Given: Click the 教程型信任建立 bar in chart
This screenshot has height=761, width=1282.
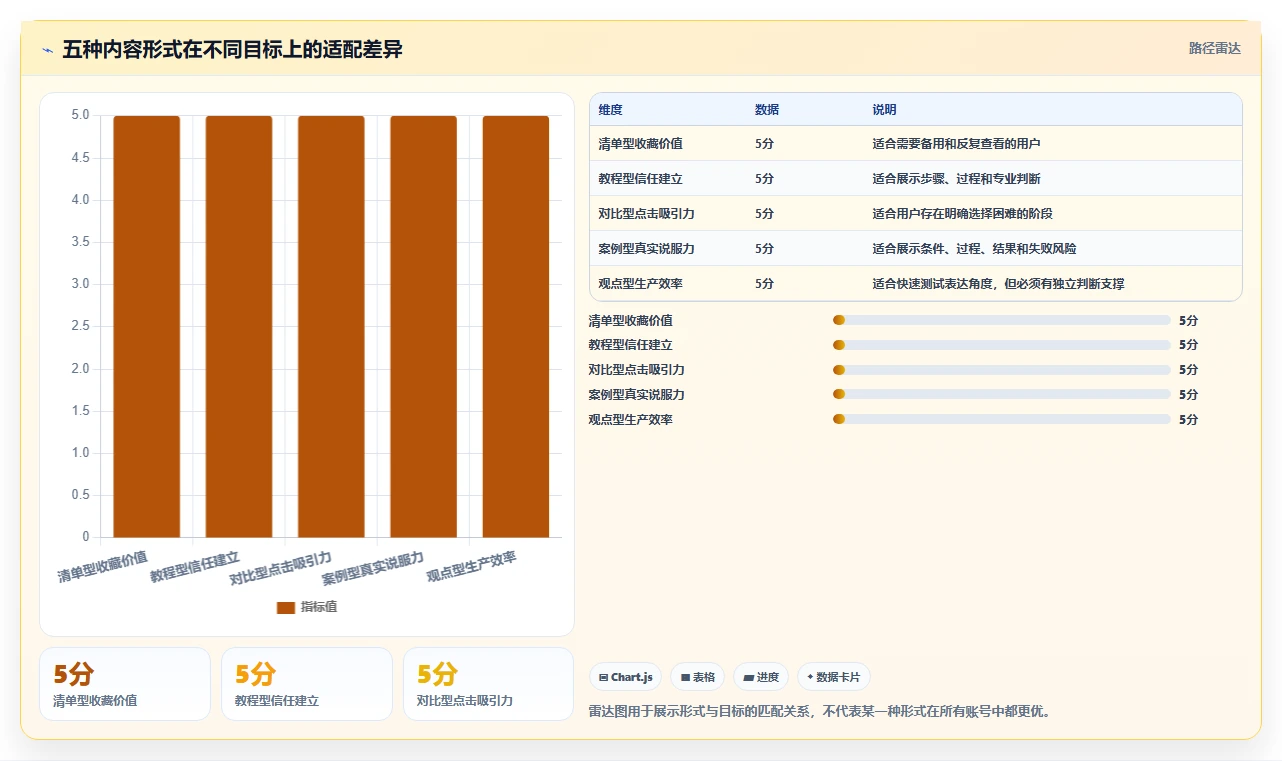Looking at the screenshot, I should 239,327.
